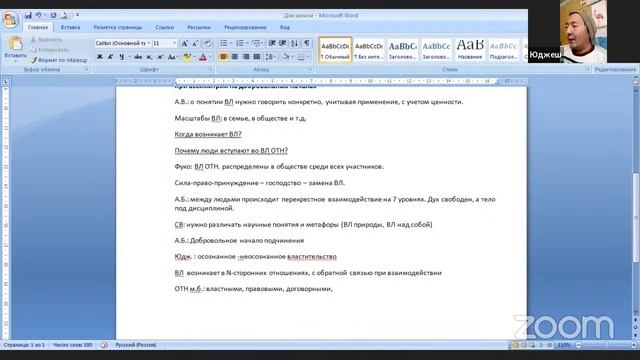Apply yellow text highlight color
This screenshot has height=360, width=640.
coord(187,57)
